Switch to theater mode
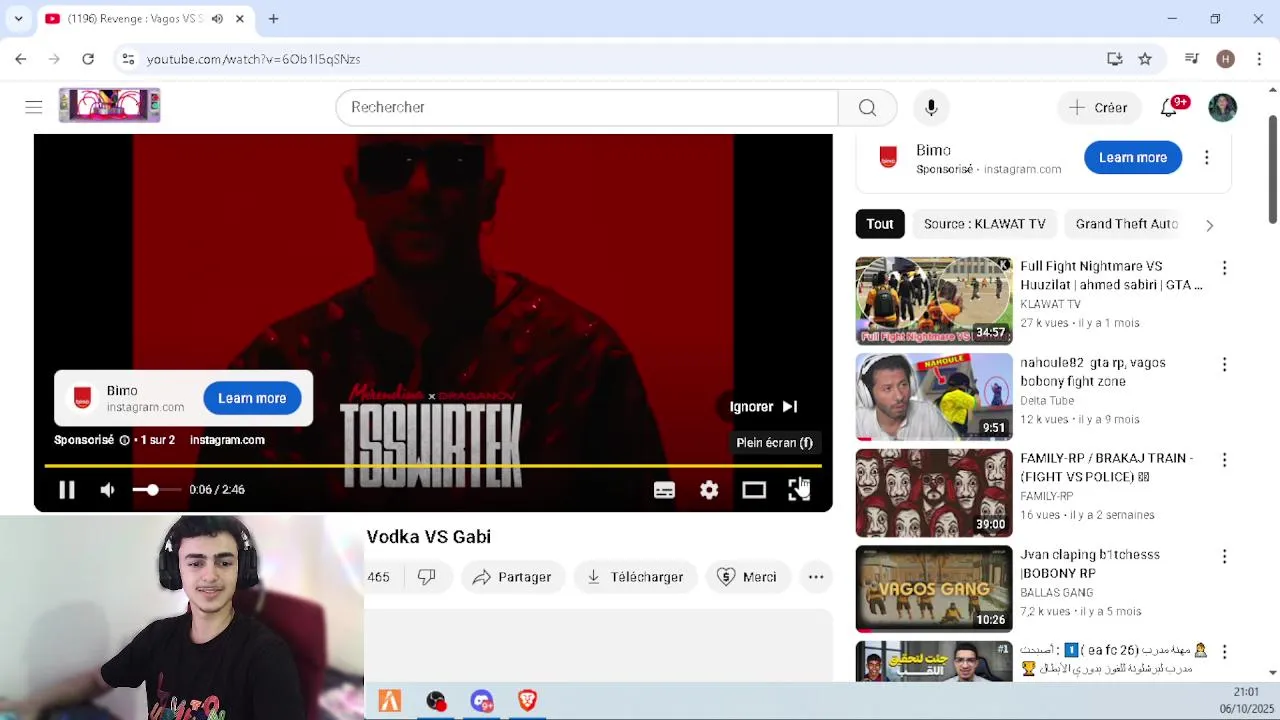Image resolution: width=1280 pixels, height=720 pixels. tap(754, 490)
